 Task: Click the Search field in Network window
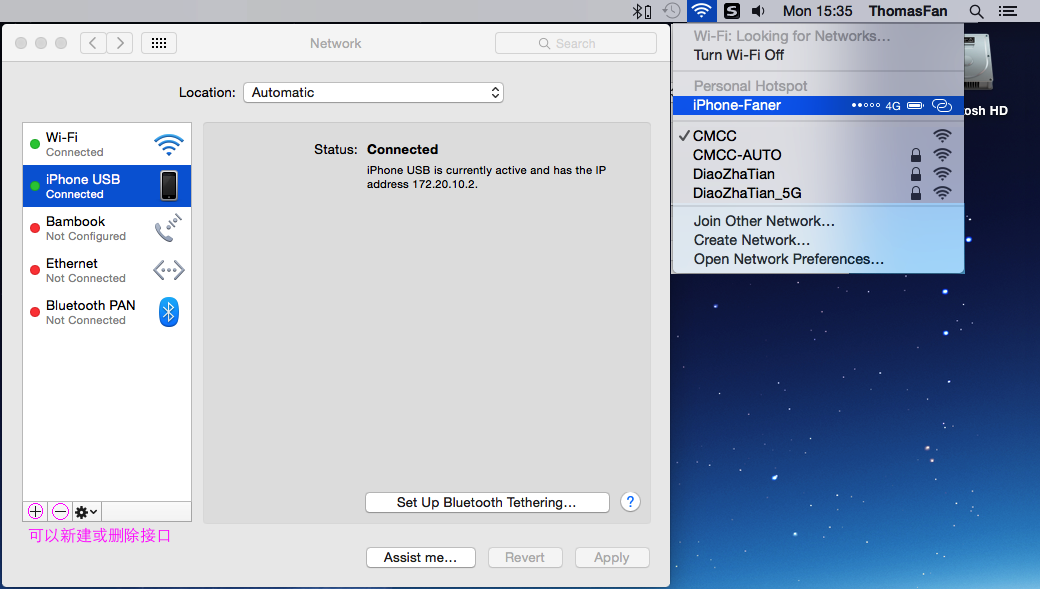576,43
